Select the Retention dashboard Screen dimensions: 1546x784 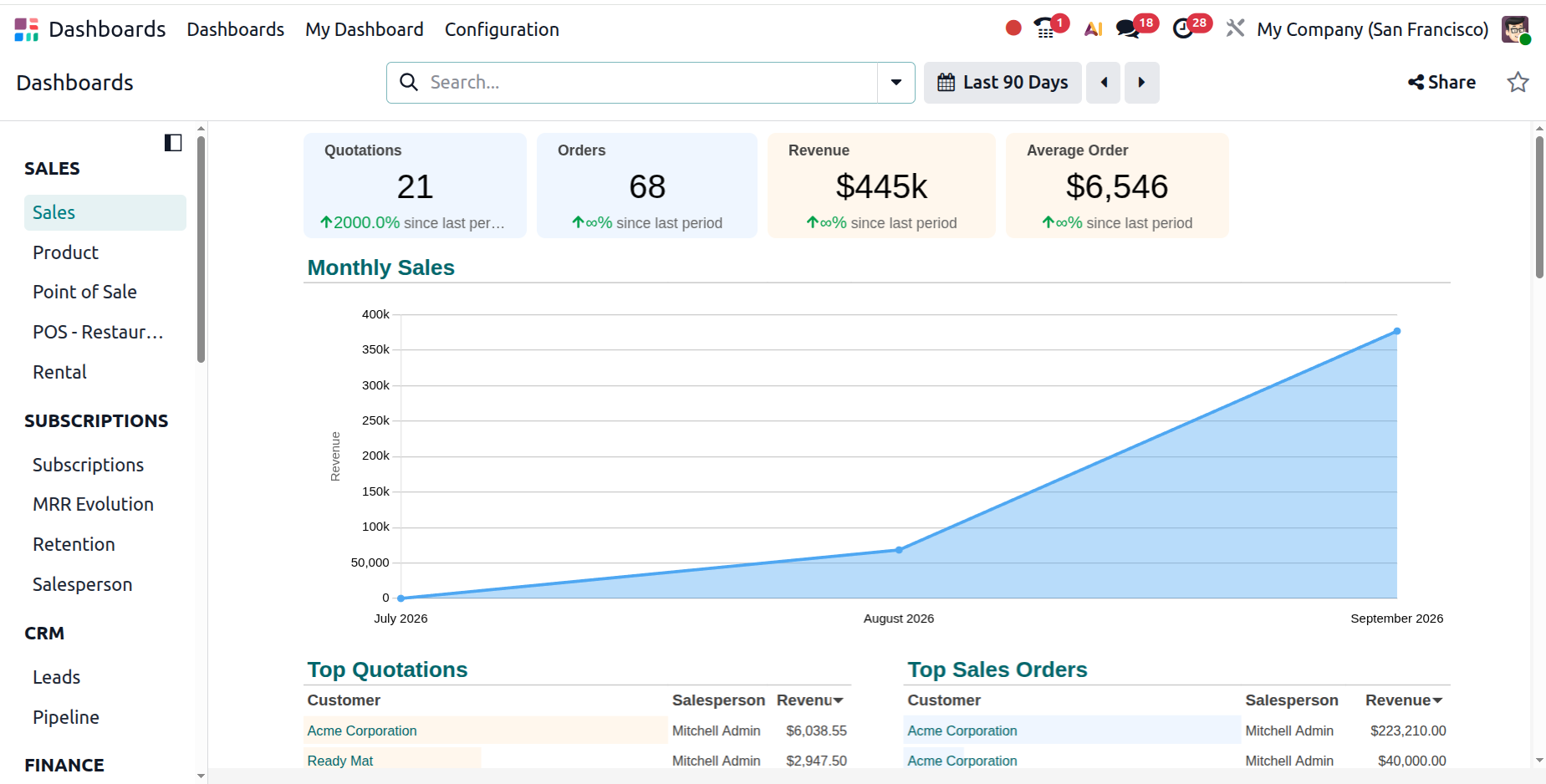pyautogui.click(x=105, y=544)
